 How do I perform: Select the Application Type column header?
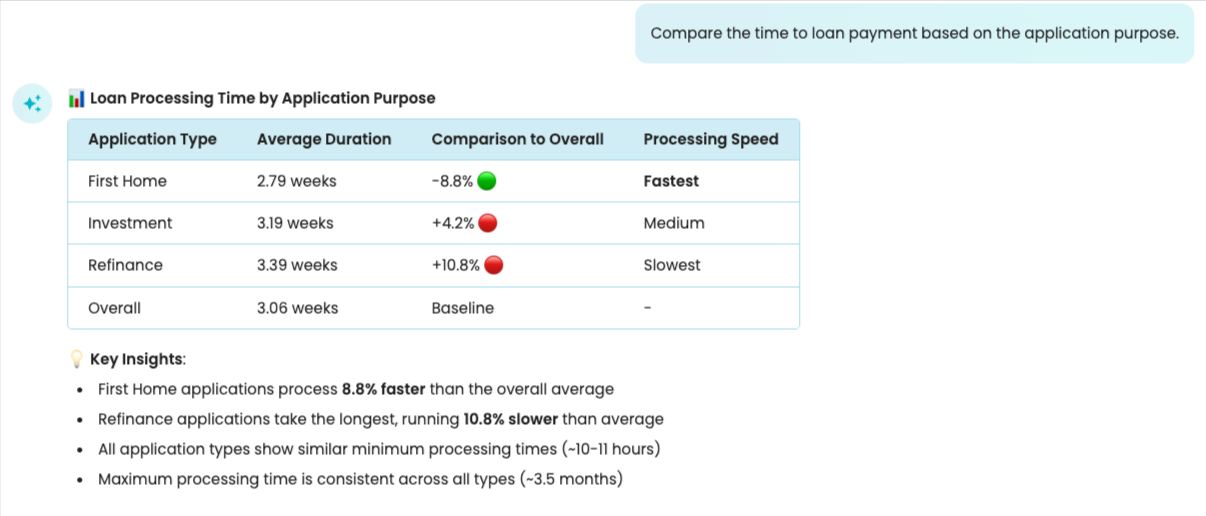coord(152,139)
